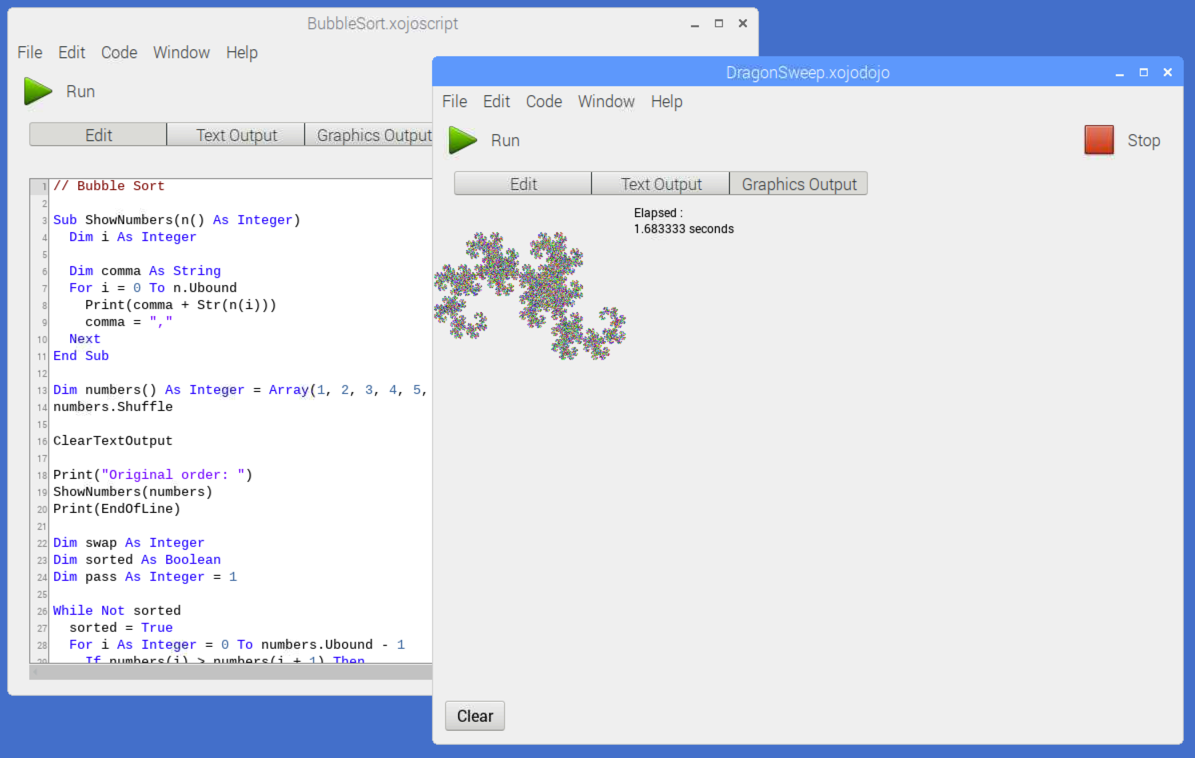
Task: Click the green Run arrow in DragonSweep window
Action: (462, 140)
